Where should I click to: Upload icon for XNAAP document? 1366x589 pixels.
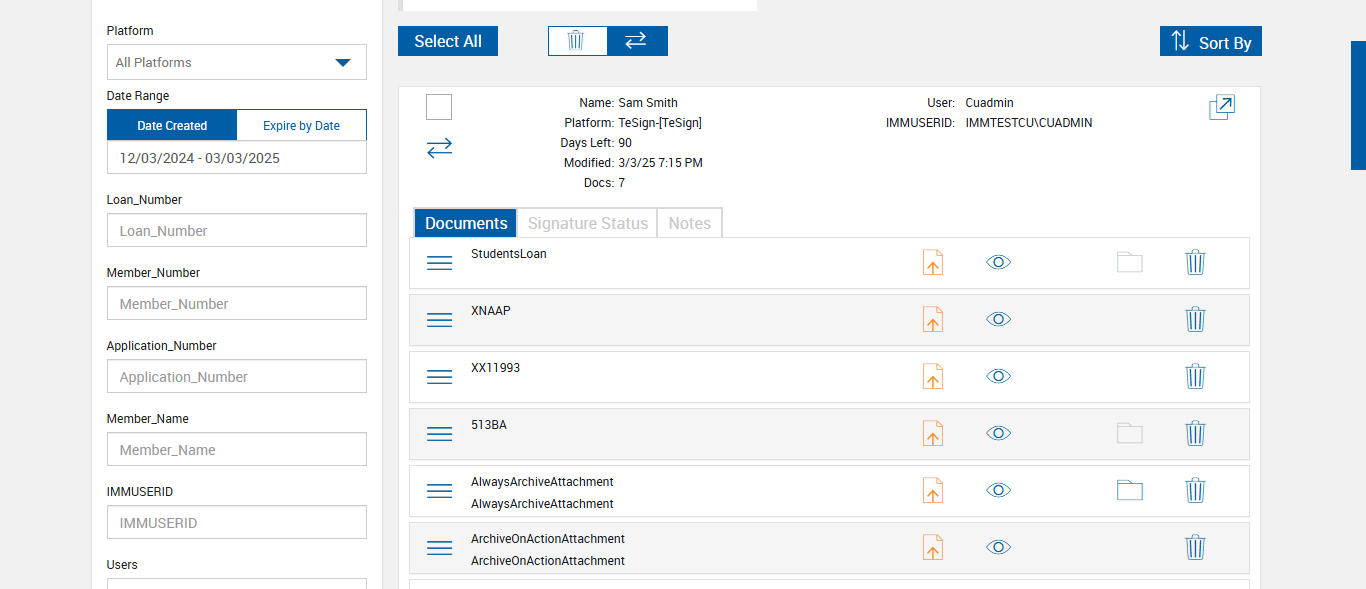coord(932,320)
